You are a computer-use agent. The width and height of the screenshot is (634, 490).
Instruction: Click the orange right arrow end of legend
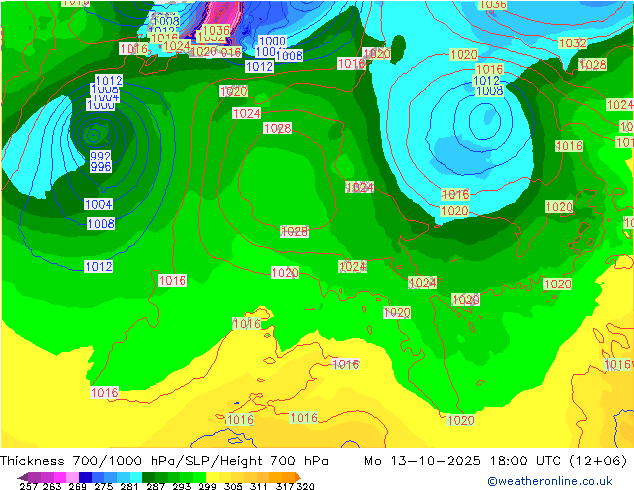pos(298,477)
